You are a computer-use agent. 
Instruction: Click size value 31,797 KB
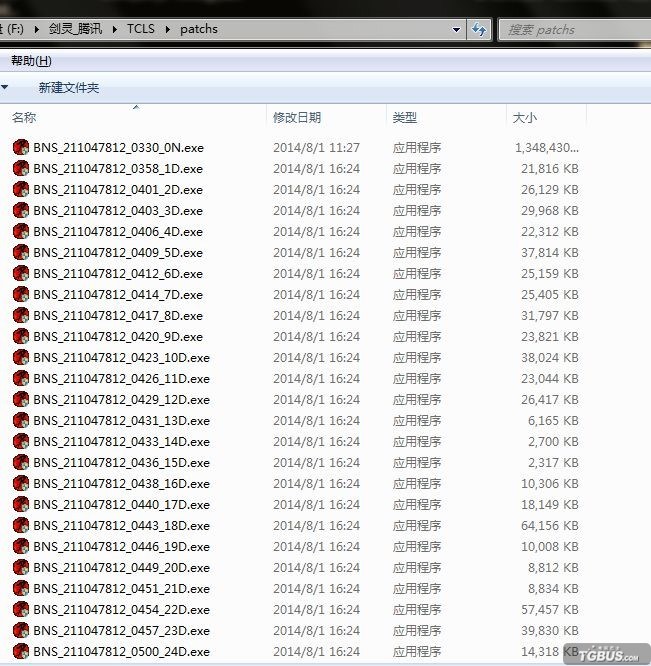tap(550, 315)
